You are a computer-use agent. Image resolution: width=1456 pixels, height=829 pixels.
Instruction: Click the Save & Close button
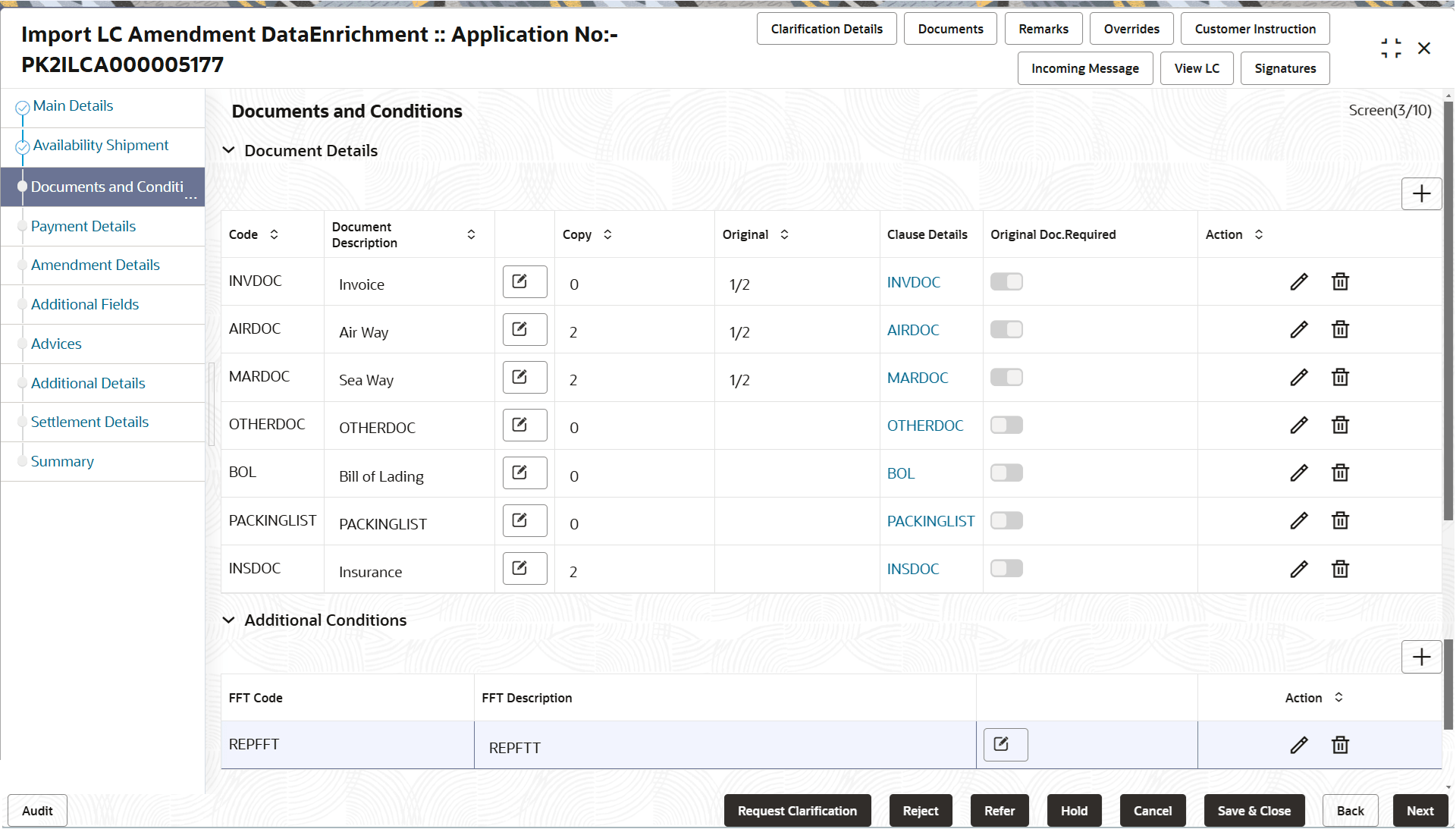1254,810
